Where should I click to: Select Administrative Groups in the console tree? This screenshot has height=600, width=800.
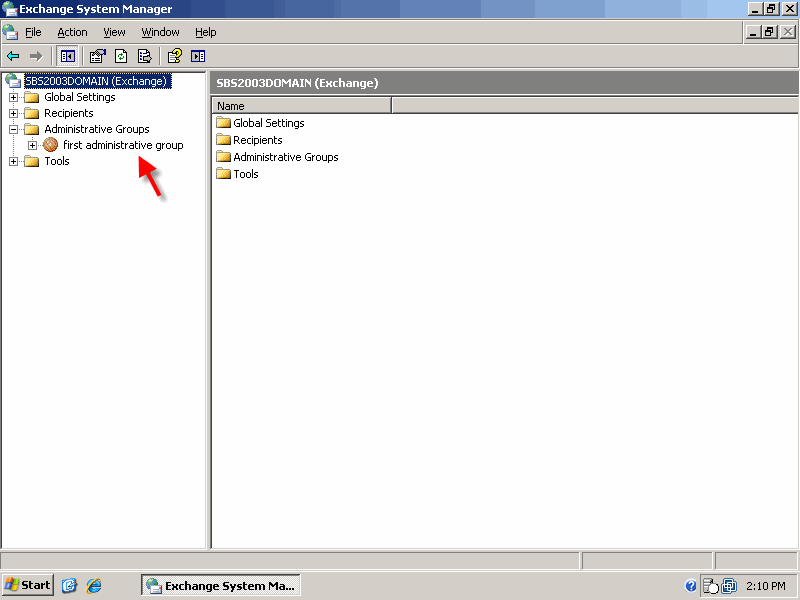[97, 129]
